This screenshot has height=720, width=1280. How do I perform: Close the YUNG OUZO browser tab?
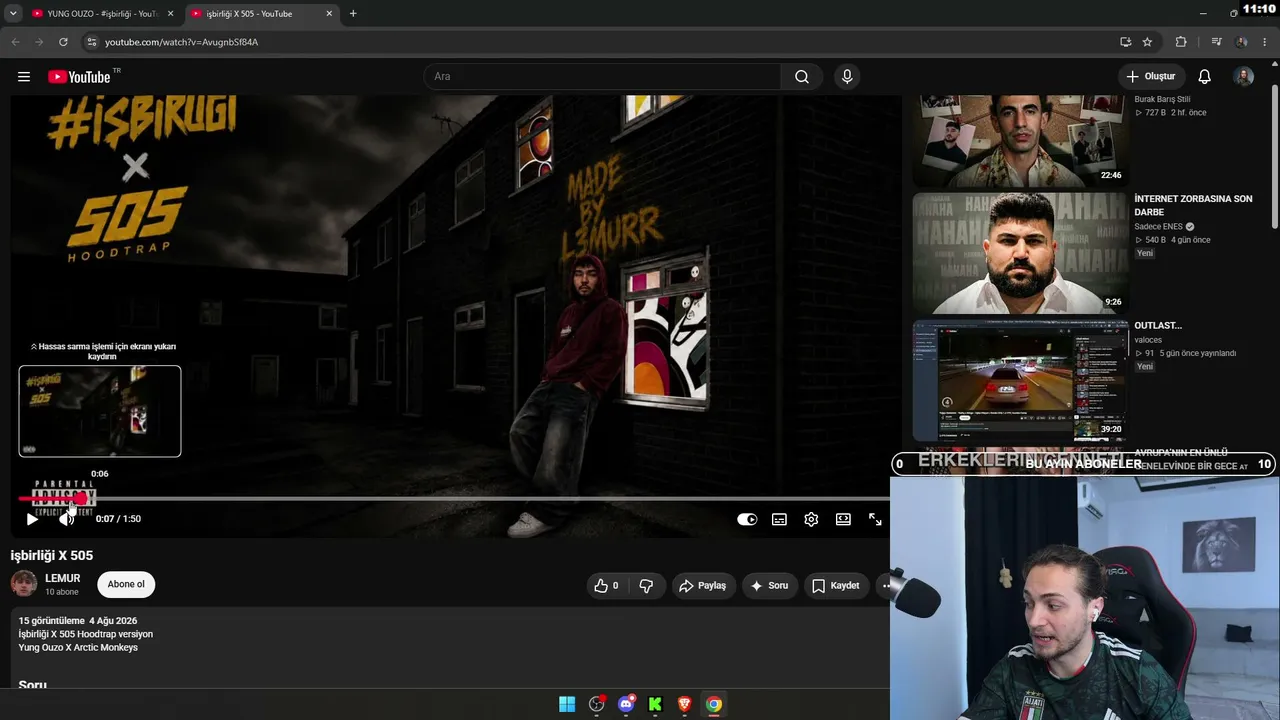171,14
